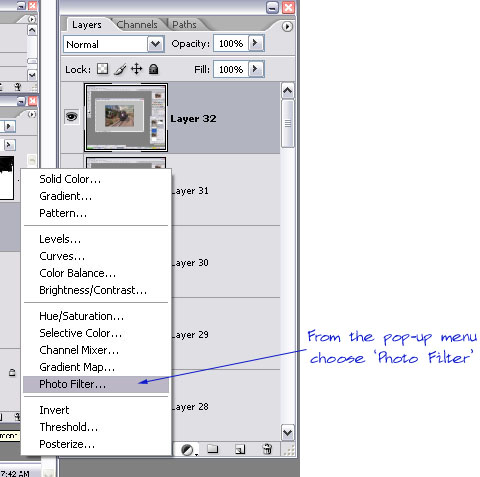Switch to the Paths tab

tap(184, 24)
